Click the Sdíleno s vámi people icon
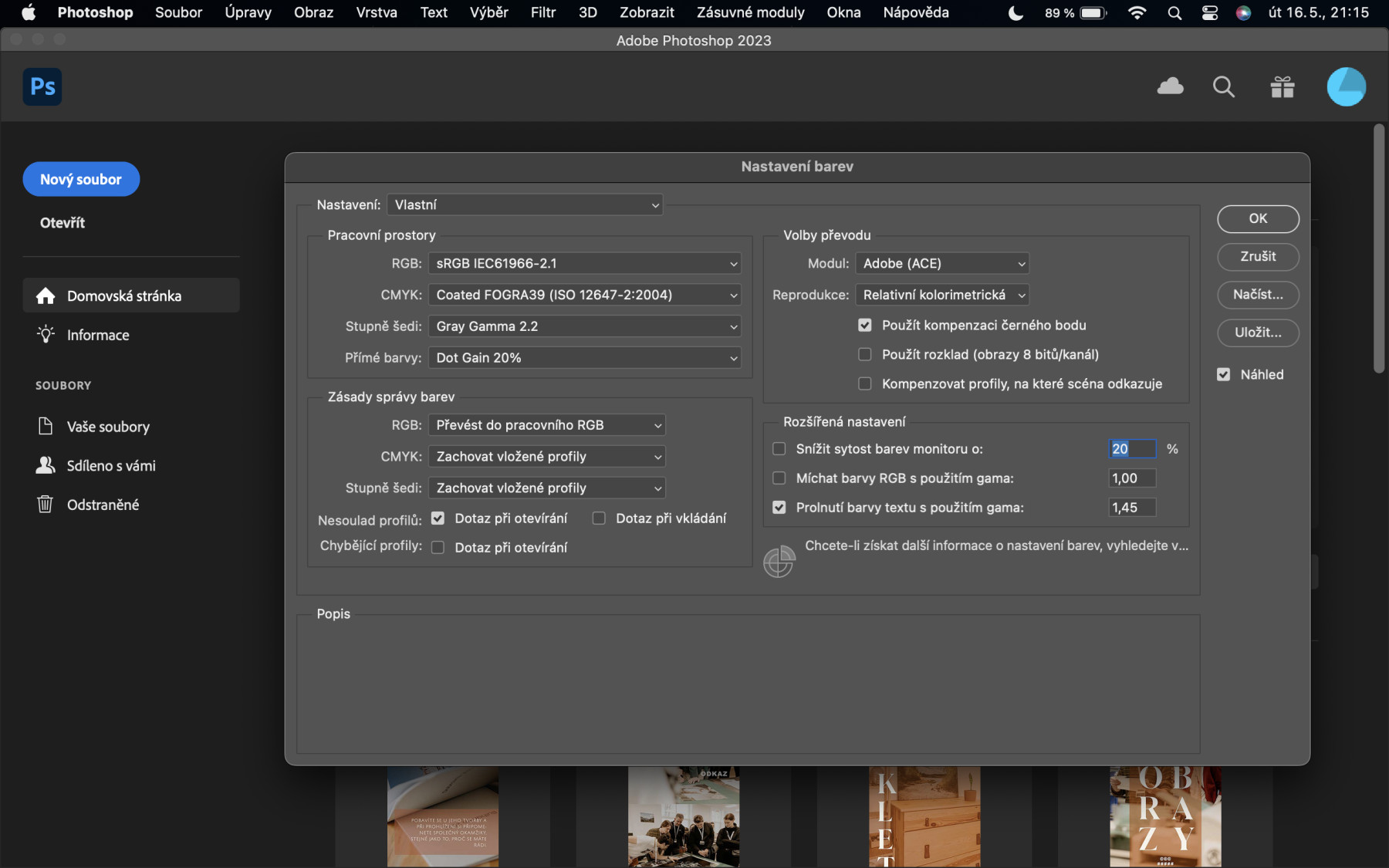 [x=46, y=464]
